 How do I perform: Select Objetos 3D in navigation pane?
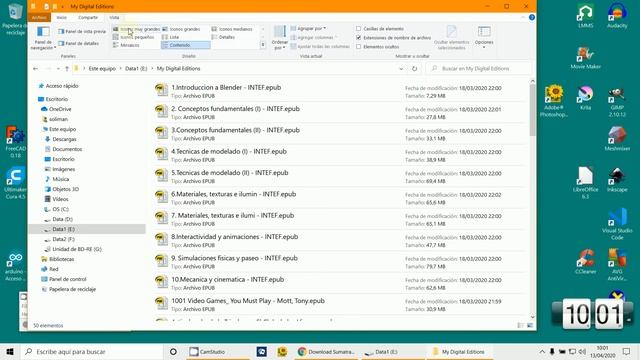click(x=65, y=189)
